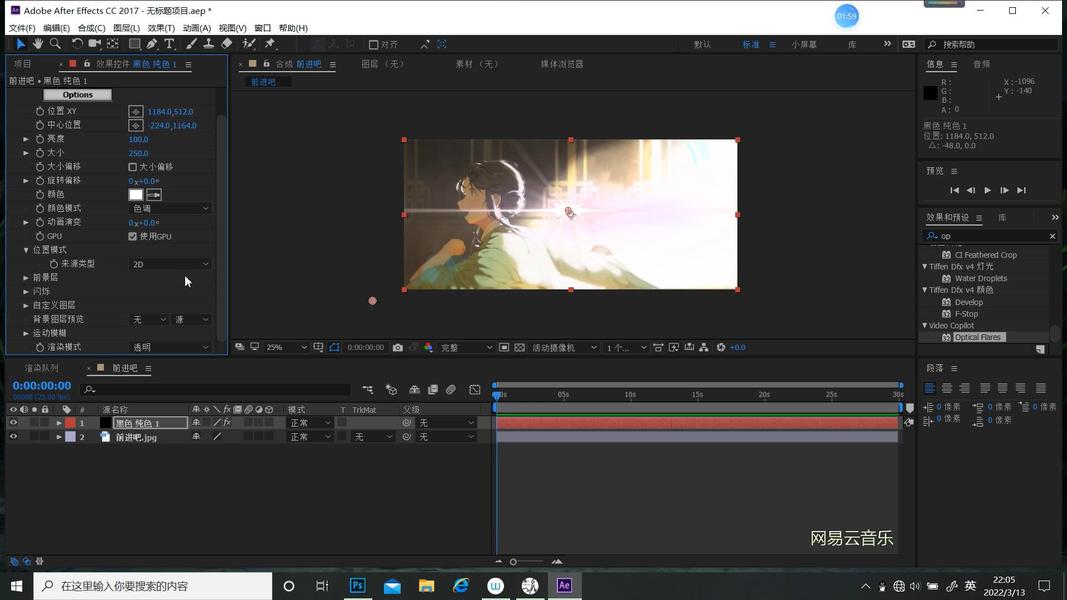The height and width of the screenshot is (600, 1067).
Task: Toggle the 大小 stopwatch keyframe
Action: [39, 153]
